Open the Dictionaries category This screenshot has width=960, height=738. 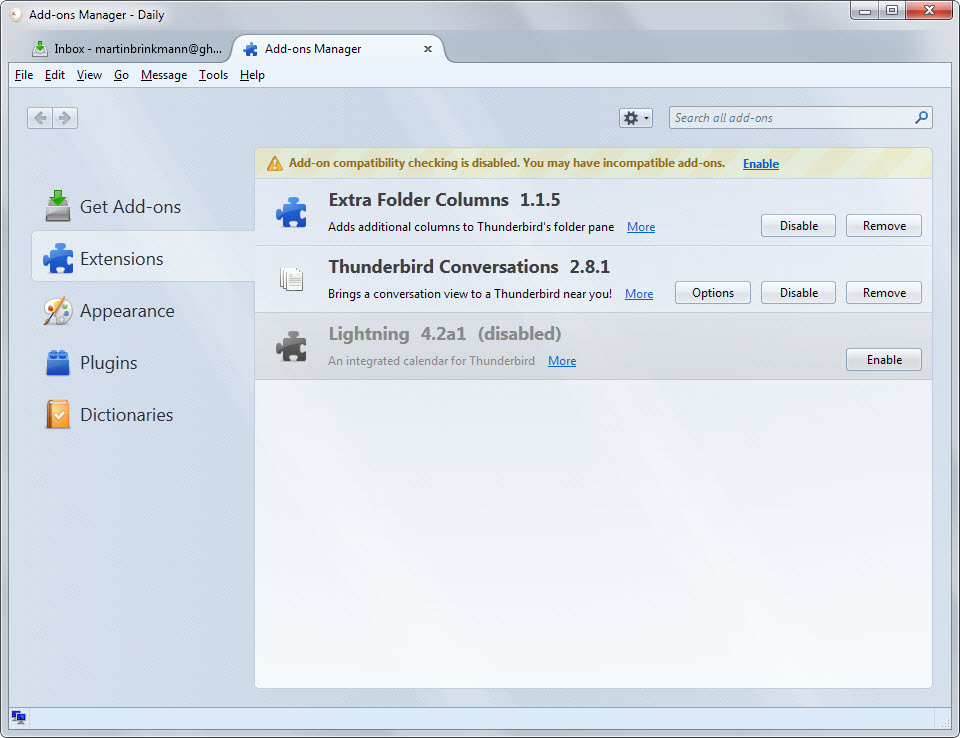[x=143, y=415]
